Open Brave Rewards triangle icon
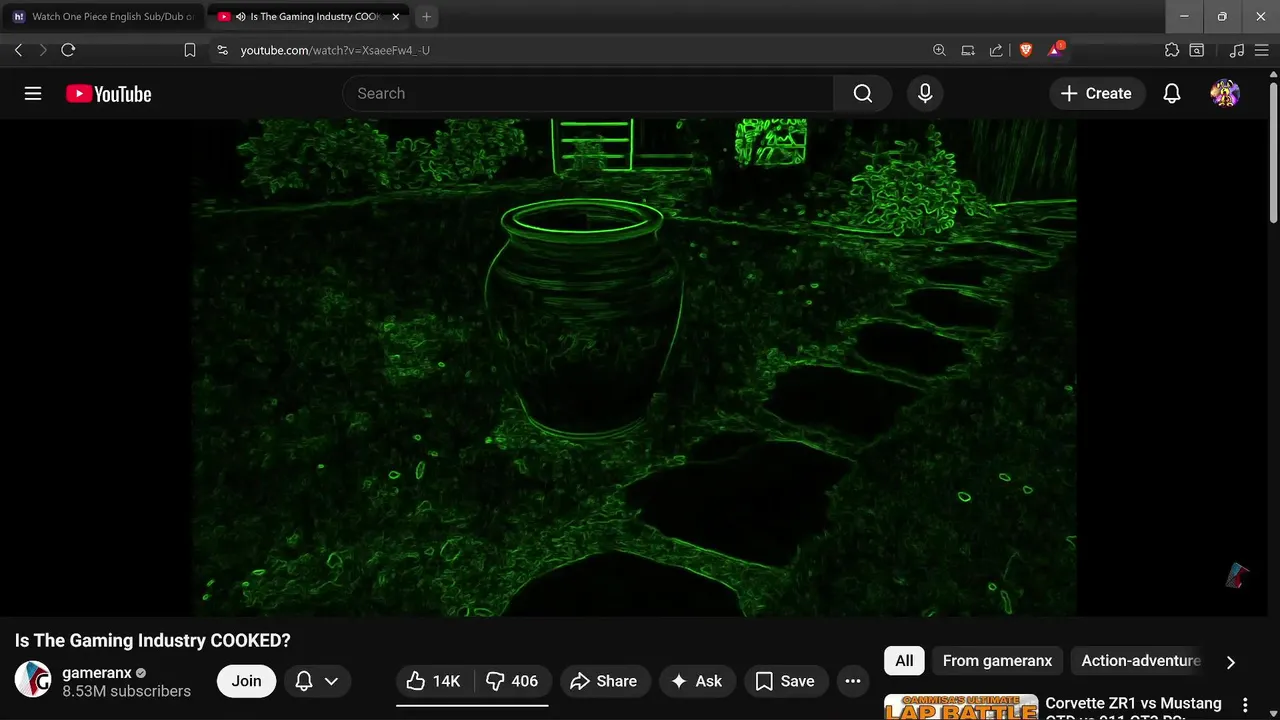The height and width of the screenshot is (720, 1280). (x=1056, y=49)
